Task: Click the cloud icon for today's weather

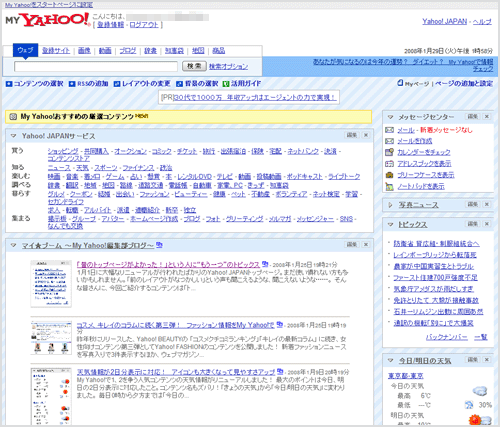Action: 480,391
